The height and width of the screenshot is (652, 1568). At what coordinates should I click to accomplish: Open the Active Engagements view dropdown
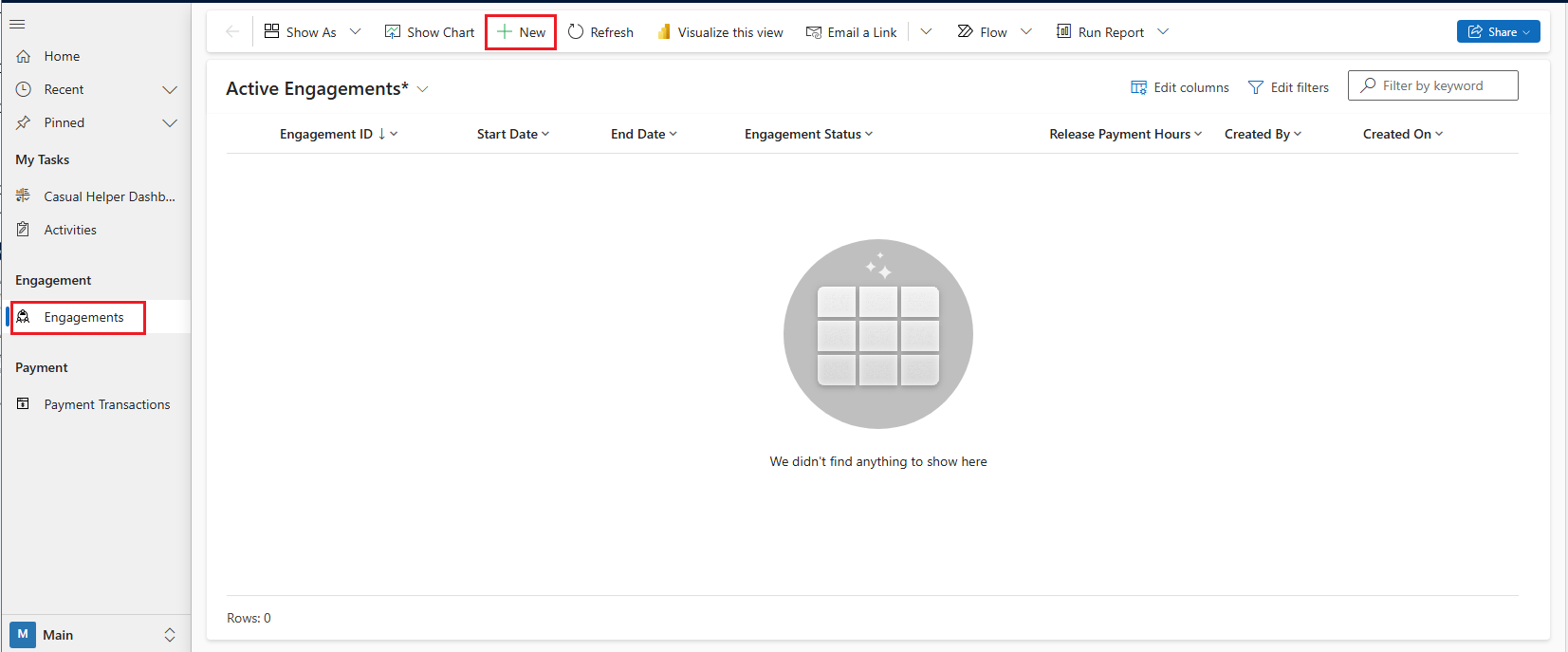point(423,89)
